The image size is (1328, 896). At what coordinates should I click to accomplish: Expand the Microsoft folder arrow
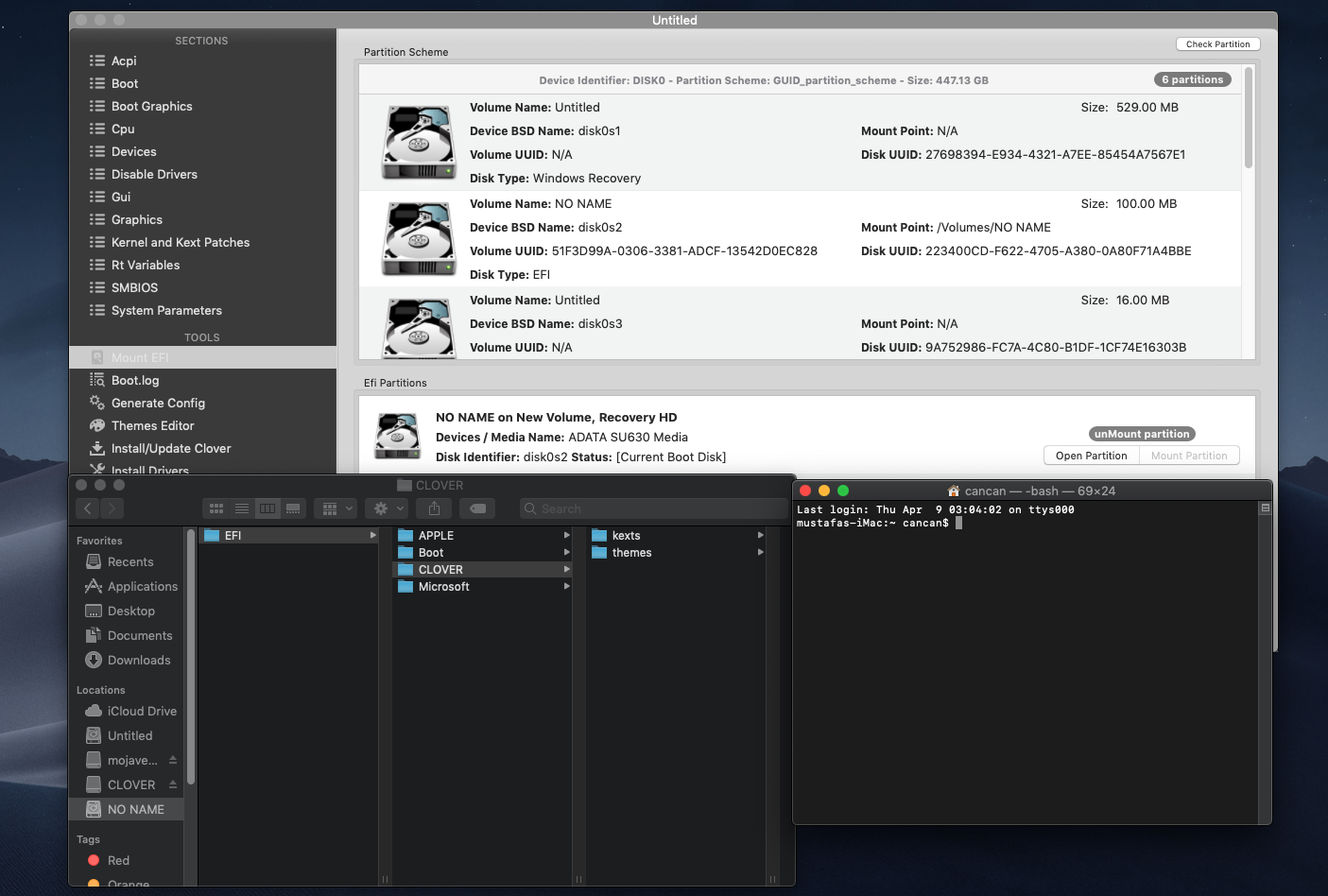(x=567, y=586)
